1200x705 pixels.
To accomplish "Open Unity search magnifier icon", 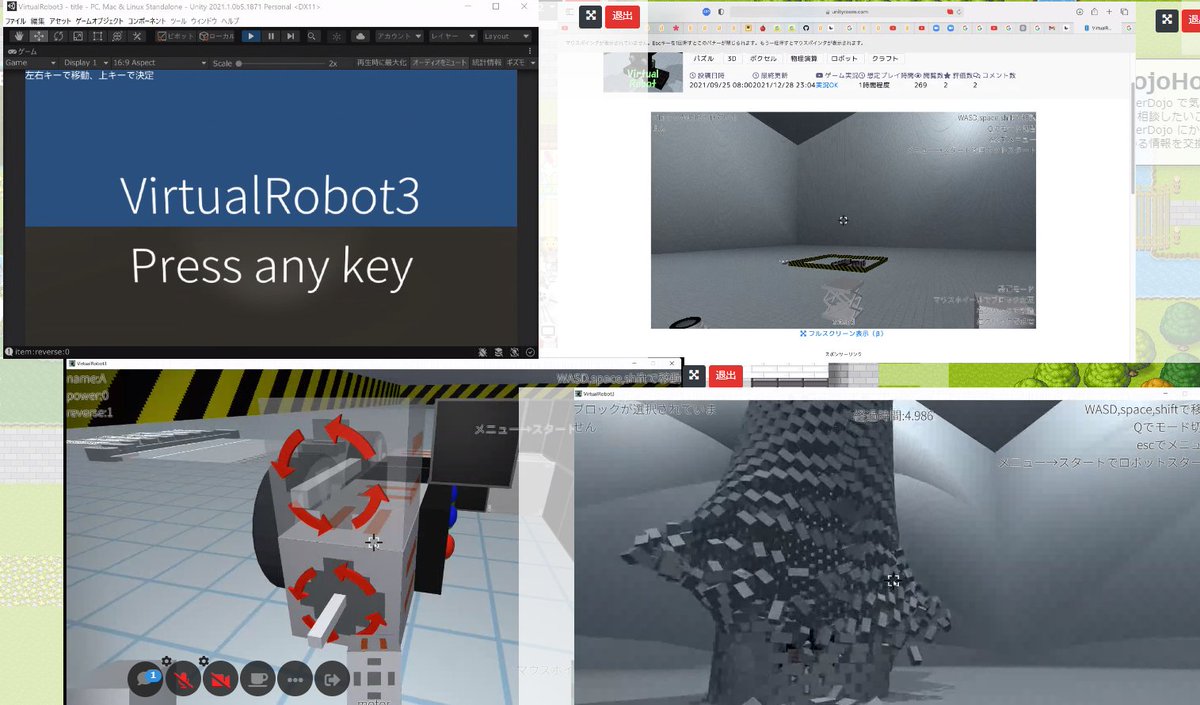I will coord(313,36).
